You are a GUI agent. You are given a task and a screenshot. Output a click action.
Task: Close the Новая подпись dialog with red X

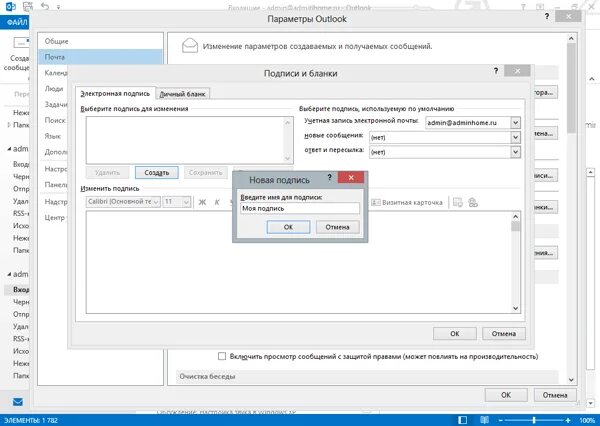click(x=351, y=177)
